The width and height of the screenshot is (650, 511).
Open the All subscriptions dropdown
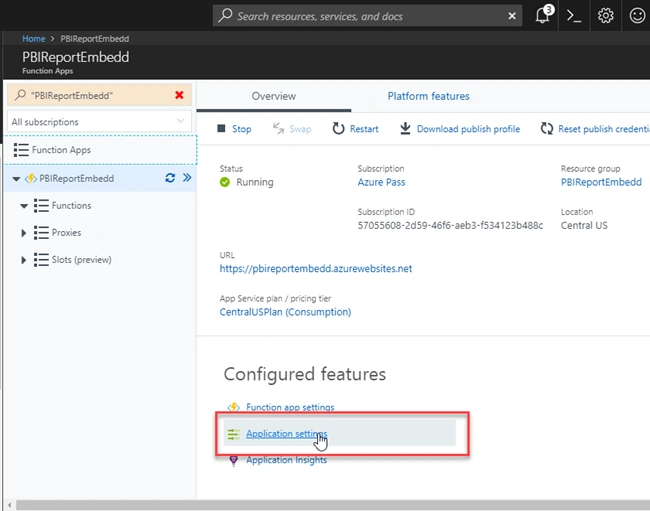pyautogui.click(x=99, y=122)
